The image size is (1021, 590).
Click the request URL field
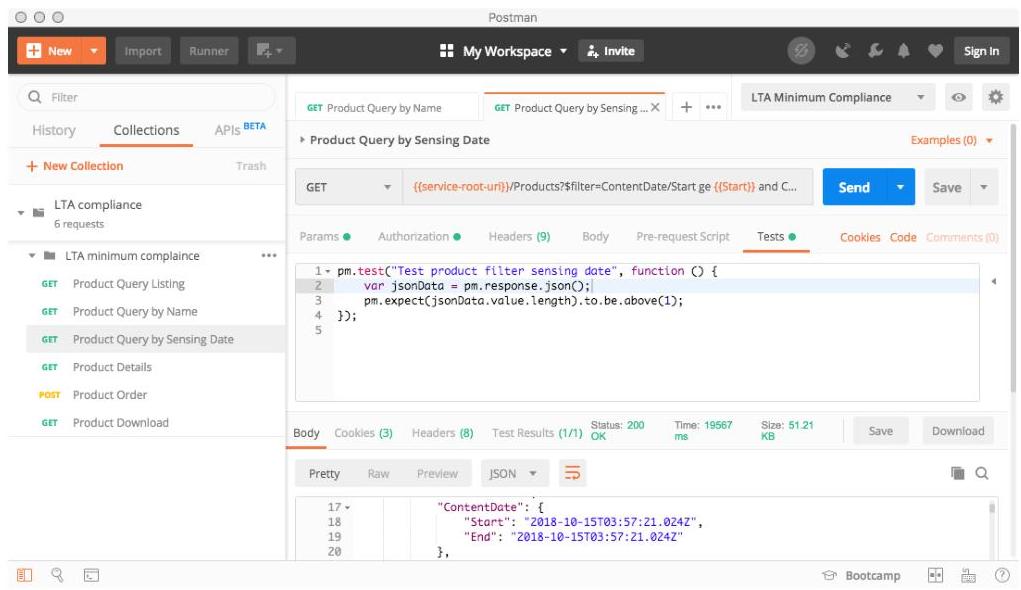click(x=608, y=187)
